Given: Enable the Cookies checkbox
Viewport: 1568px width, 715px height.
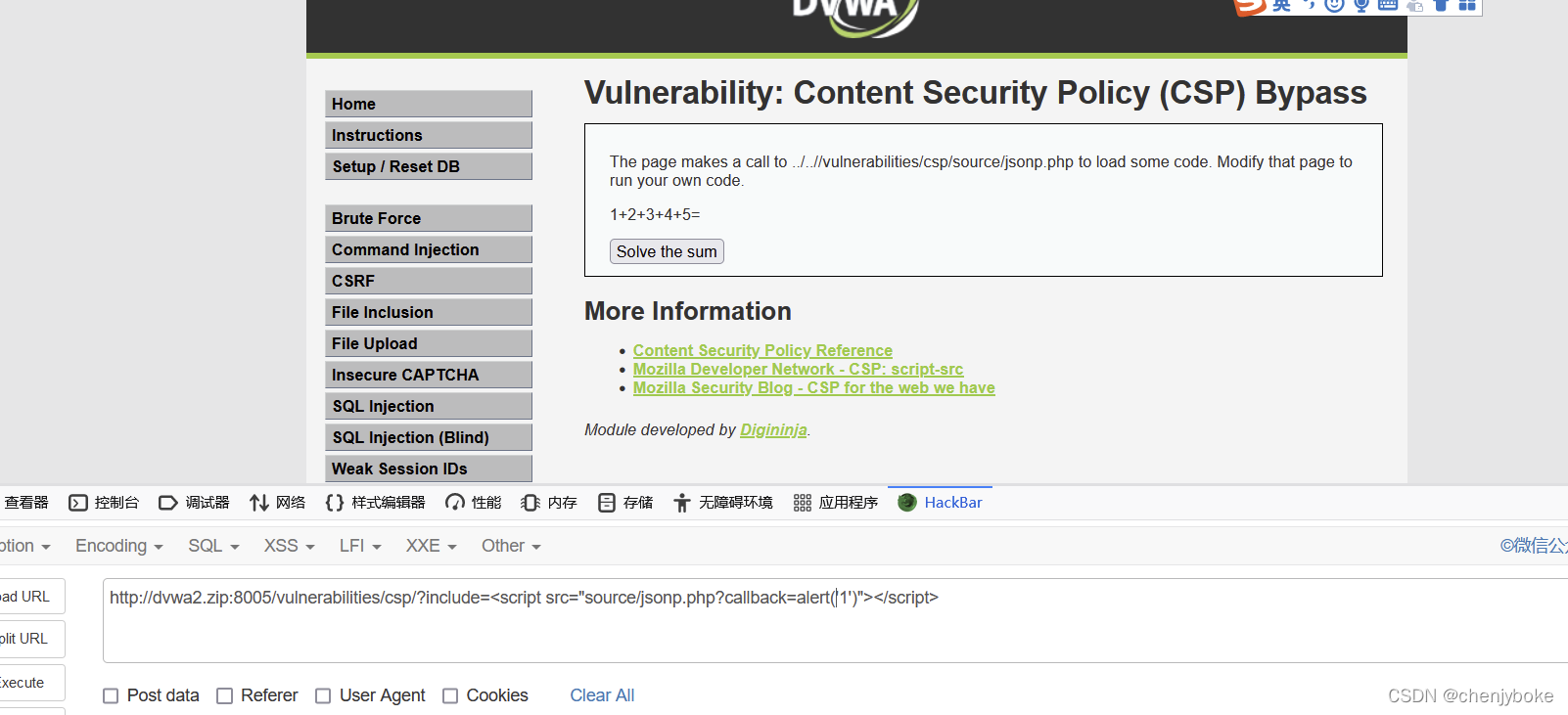Looking at the screenshot, I should [450, 695].
